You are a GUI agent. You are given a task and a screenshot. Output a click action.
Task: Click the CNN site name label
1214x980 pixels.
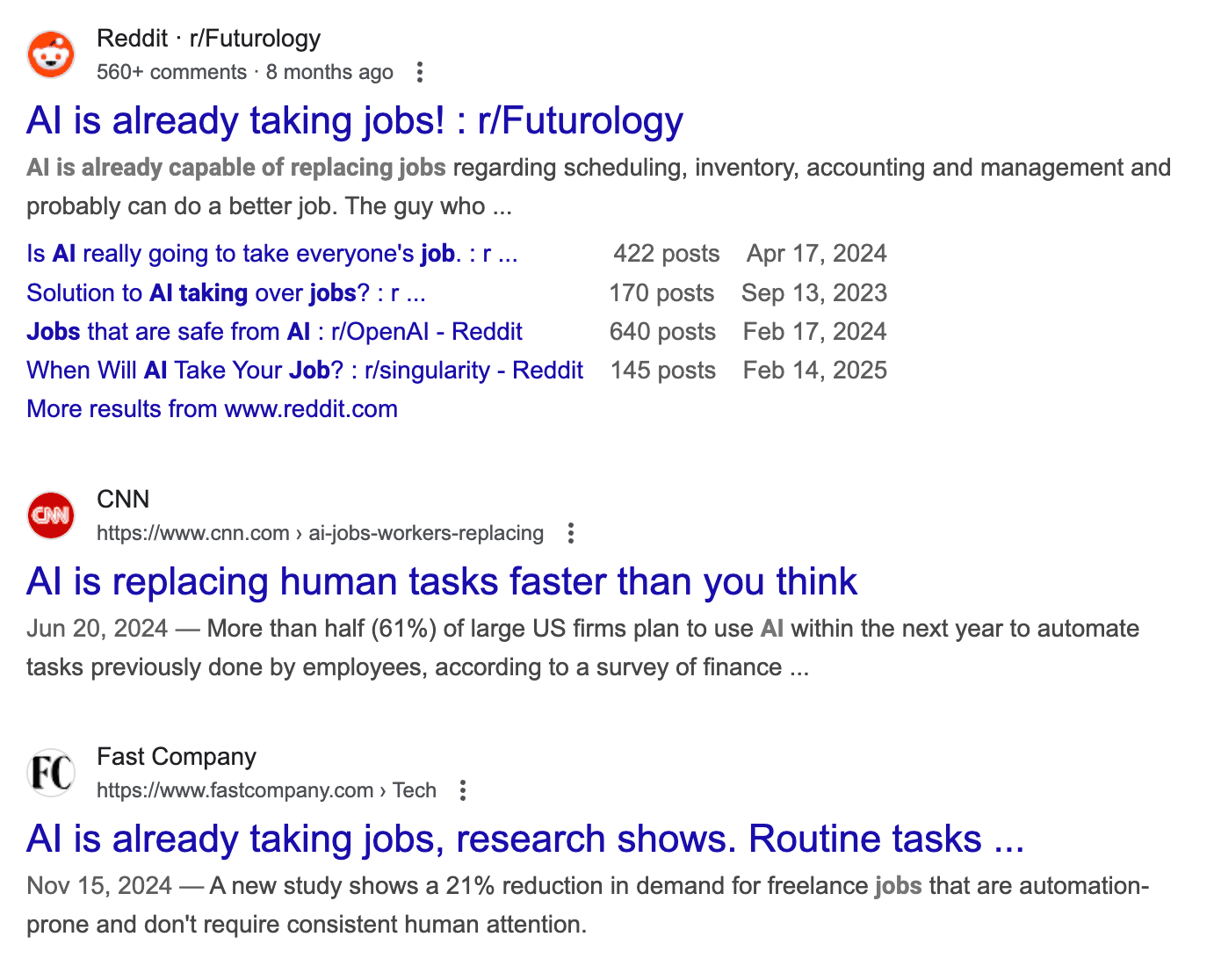tap(123, 499)
